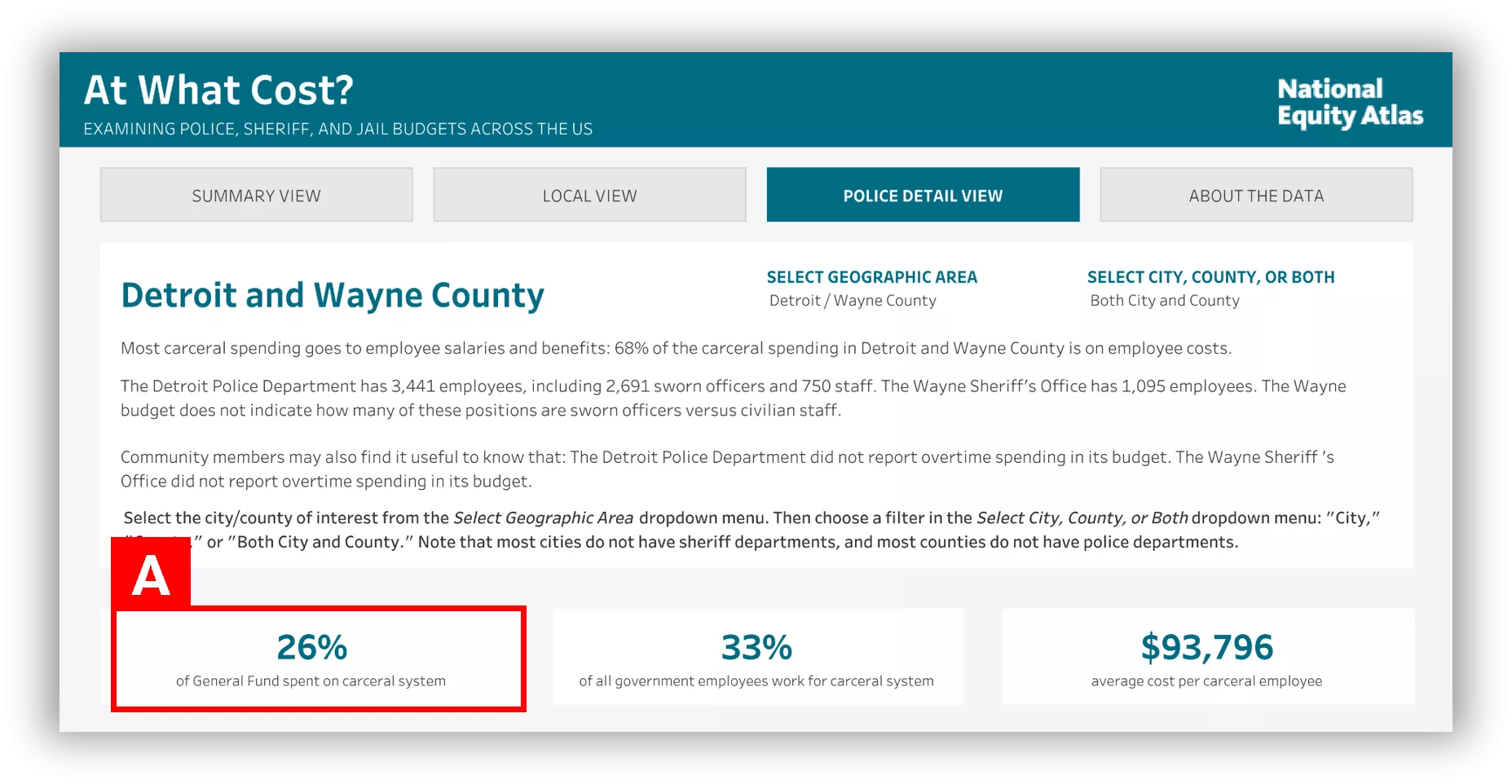
Task: Select the Police Detail View tab
Action: point(923,196)
